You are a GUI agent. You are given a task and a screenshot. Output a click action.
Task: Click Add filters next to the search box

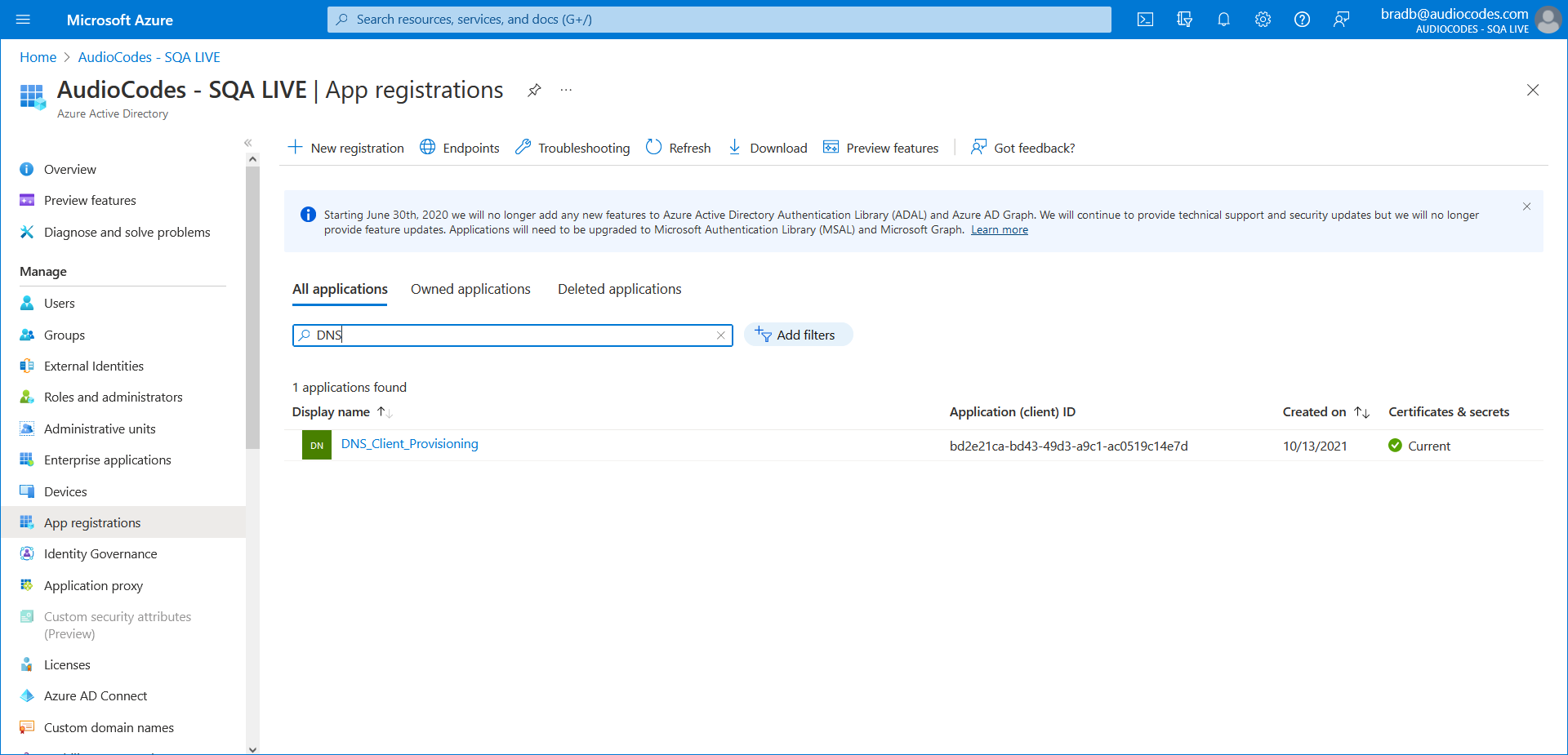(x=798, y=335)
